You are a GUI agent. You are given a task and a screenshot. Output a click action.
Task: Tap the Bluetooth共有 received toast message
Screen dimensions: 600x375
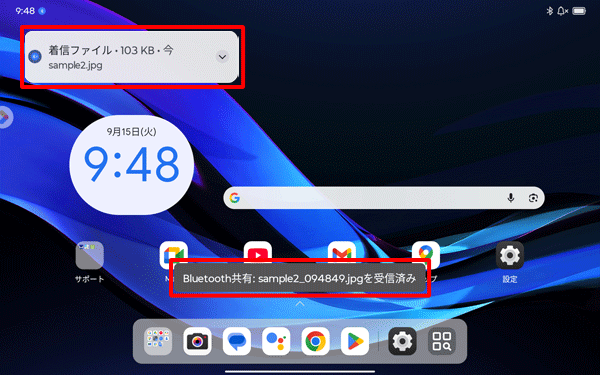pos(300,278)
